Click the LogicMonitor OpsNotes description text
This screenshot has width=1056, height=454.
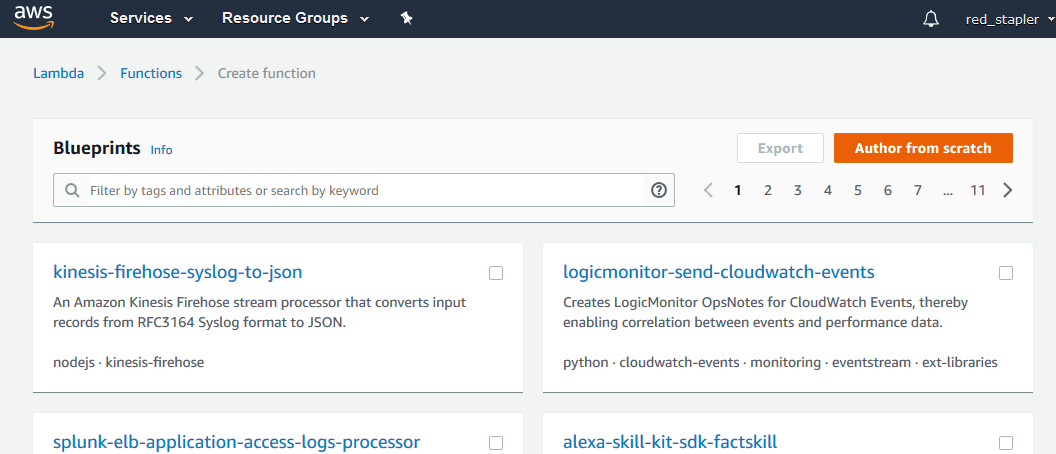[765, 313]
